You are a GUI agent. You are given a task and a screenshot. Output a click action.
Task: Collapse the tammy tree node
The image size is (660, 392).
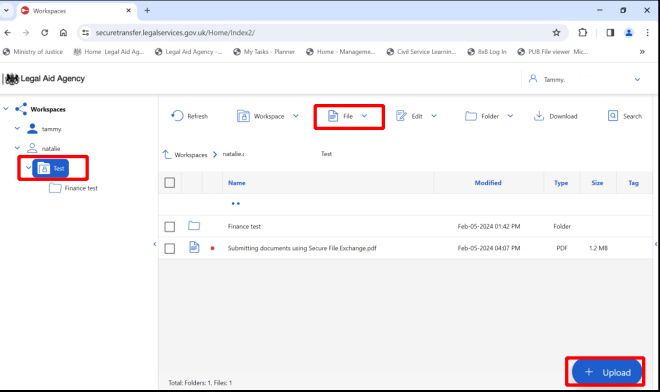point(17,128)
